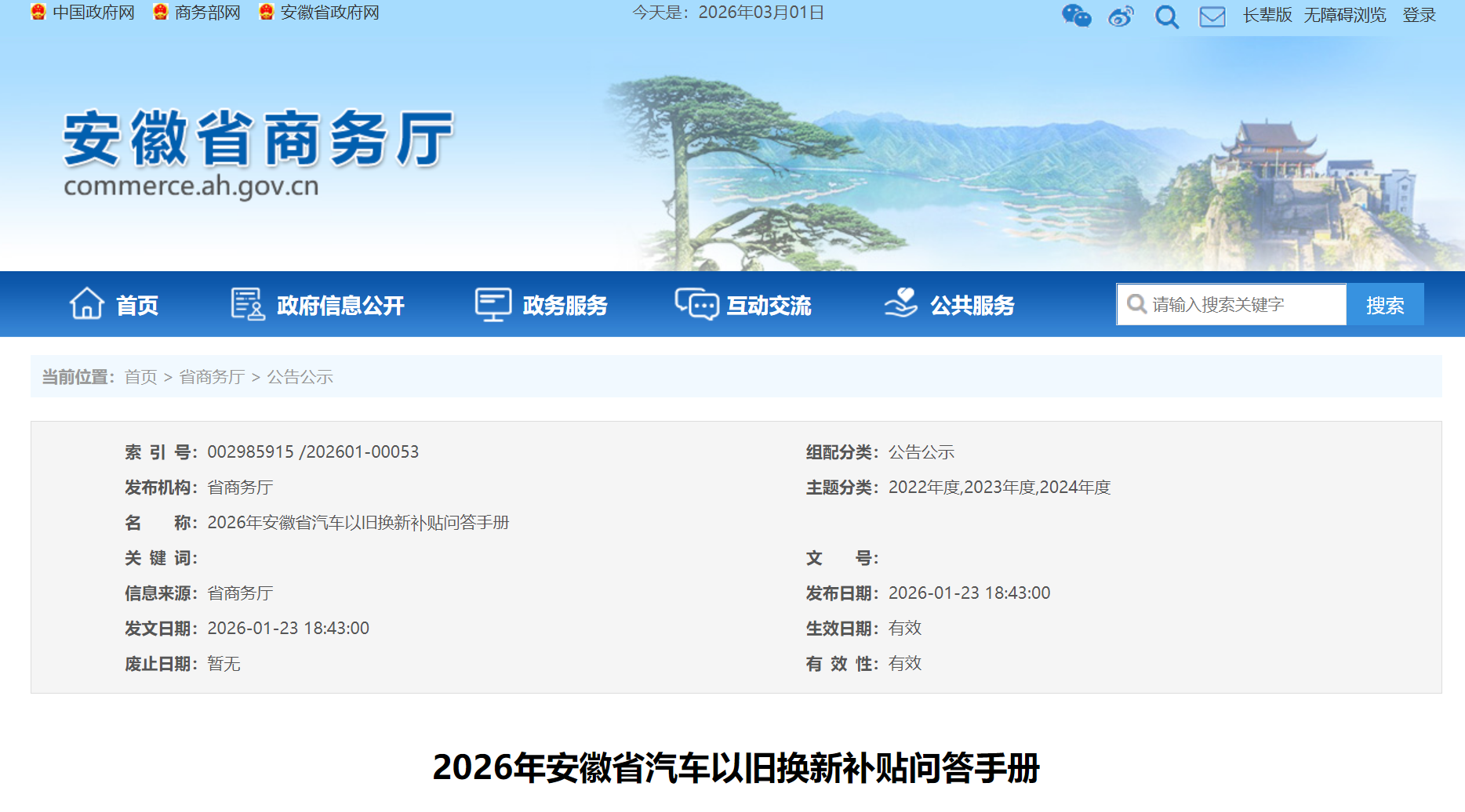The height and width of the screenshot is (812, 1465).
Task: Open the 安徽省政府网 link
Action: pos(329,13)
